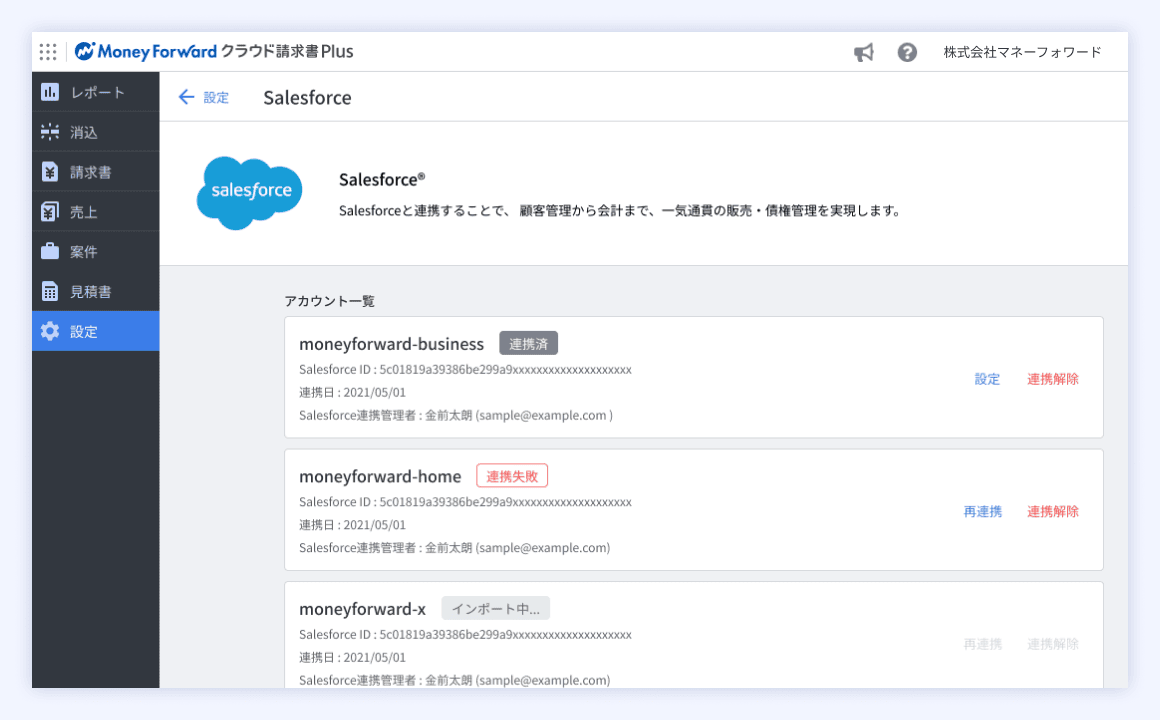Screen dimensions: 1160x720
Task: Click the 見積書 calculator icon
Action: click(x=50, y=291)
